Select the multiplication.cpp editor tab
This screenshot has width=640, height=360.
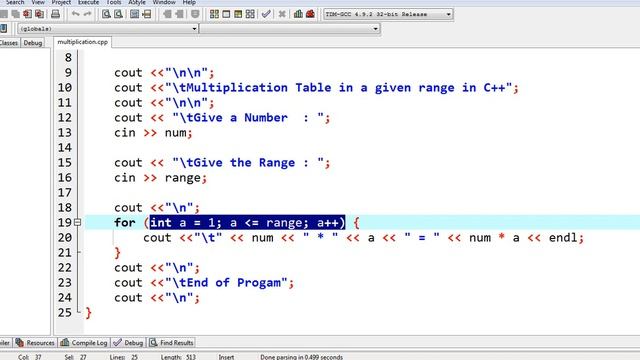coord(82,42)
